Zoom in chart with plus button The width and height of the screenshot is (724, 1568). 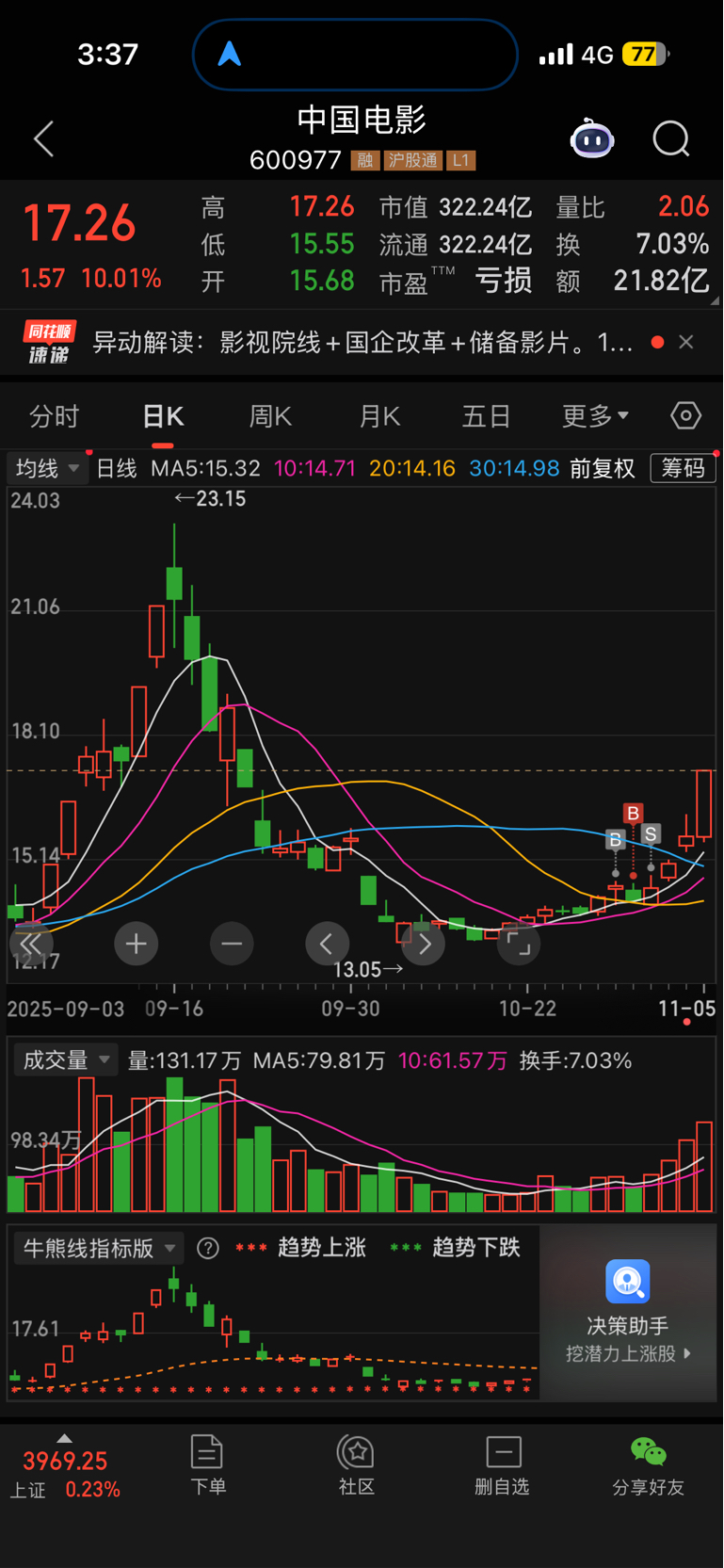pyautogui.click(x=136, y=944)
